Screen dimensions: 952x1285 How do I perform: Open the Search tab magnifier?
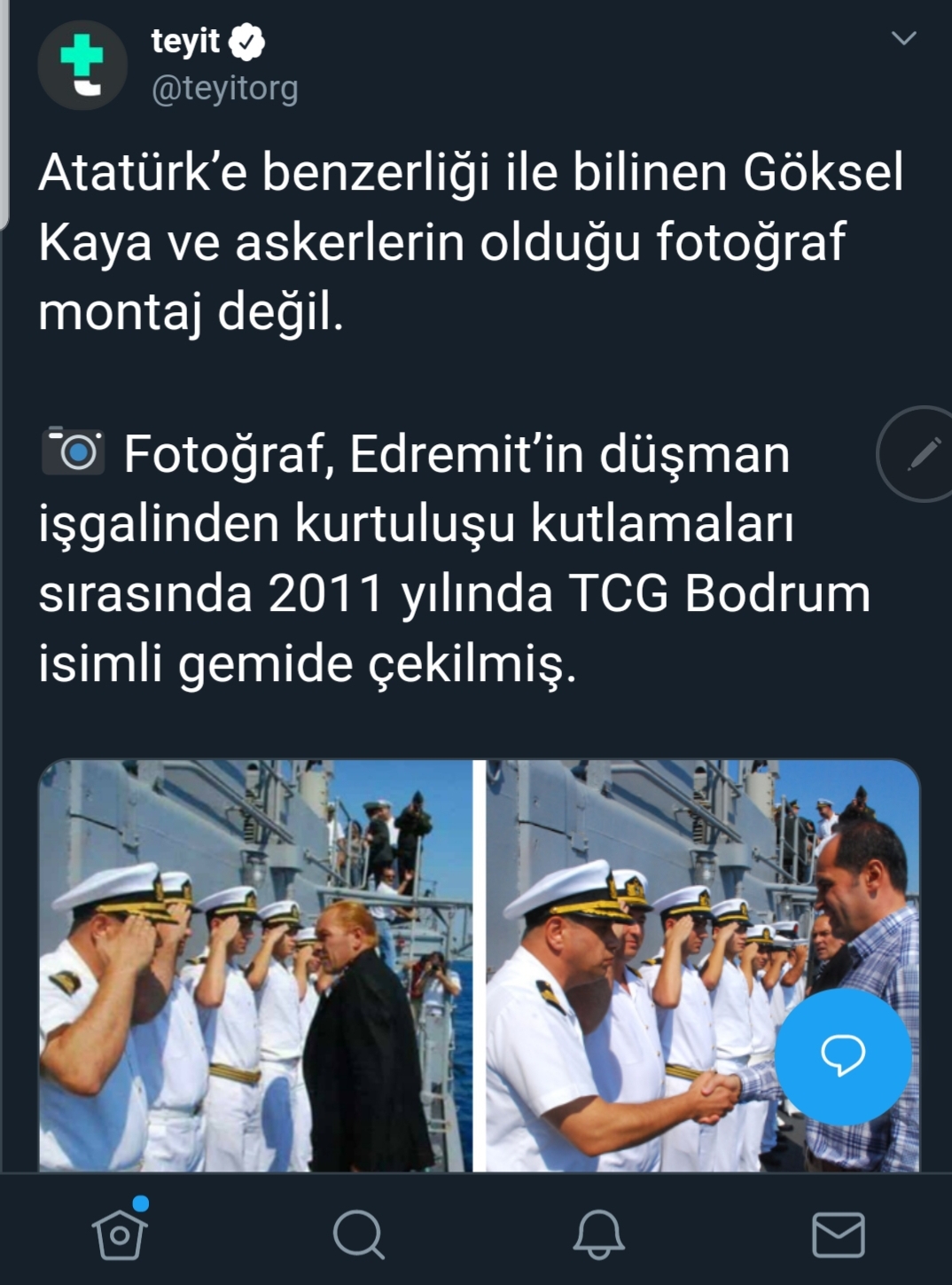tap(359, 1234)
